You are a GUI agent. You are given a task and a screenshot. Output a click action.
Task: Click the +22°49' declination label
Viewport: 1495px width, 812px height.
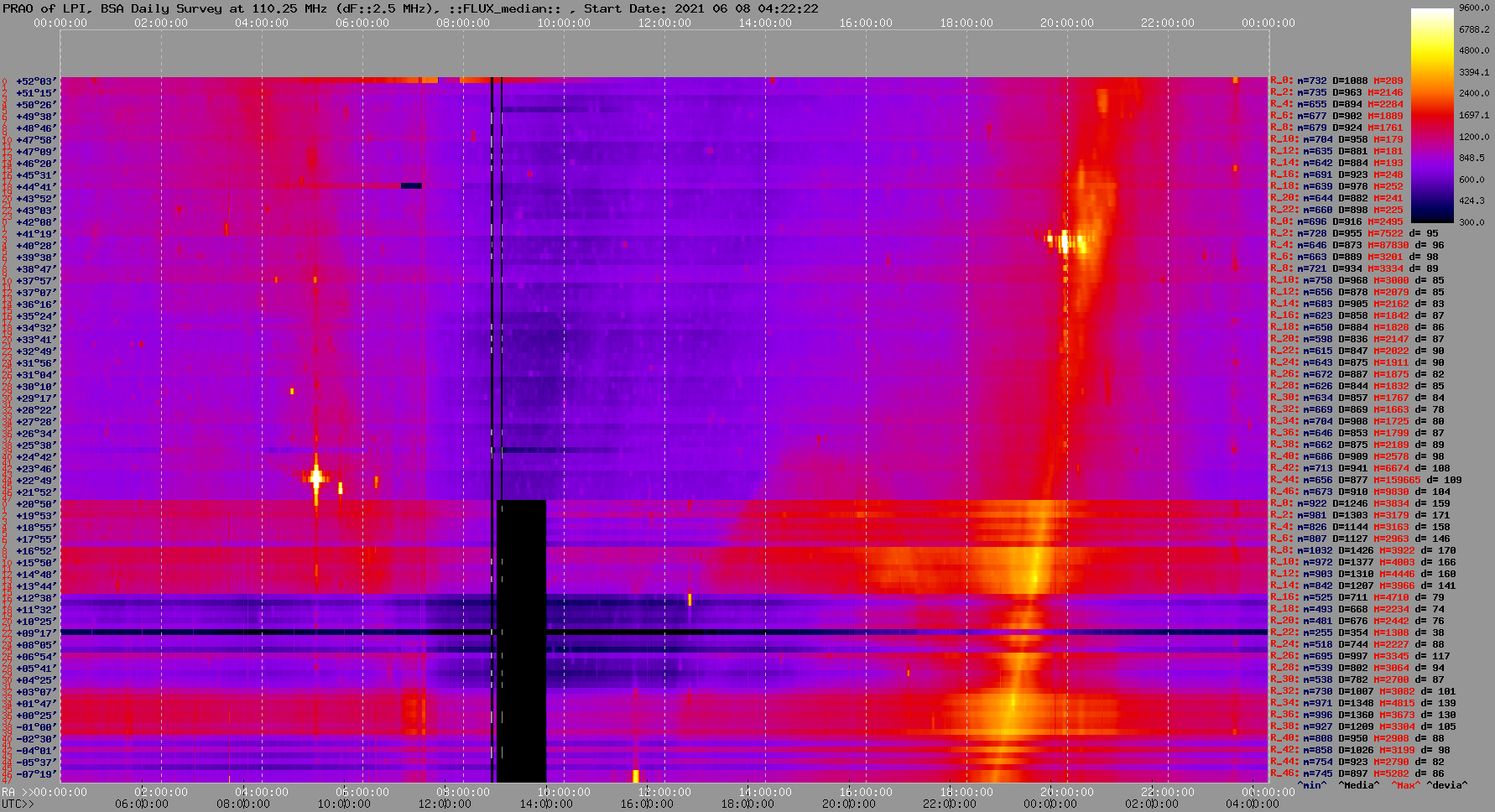click(x=36, y=481)
